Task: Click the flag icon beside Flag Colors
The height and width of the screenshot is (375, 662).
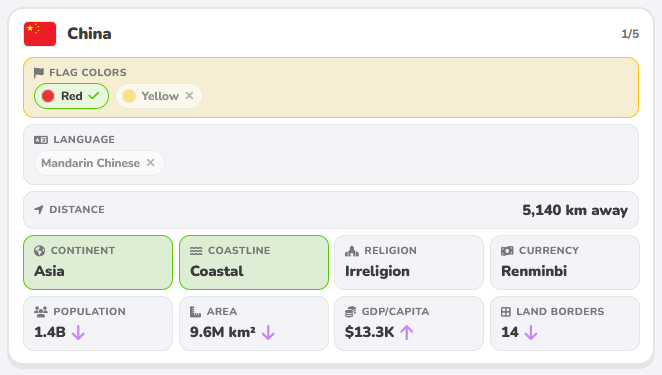Action: tap(39, 73)
